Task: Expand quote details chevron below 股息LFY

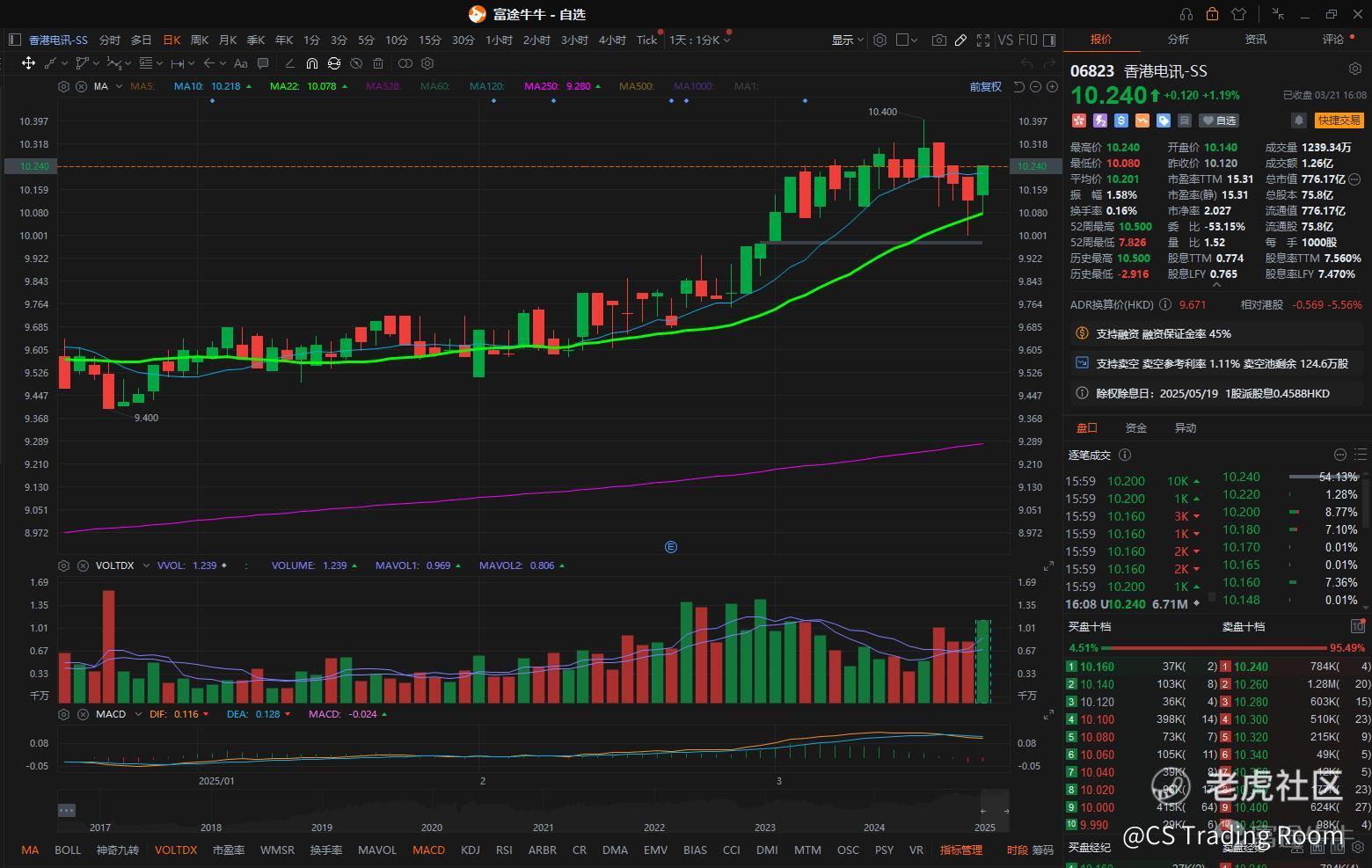Action: (1217, 284)
